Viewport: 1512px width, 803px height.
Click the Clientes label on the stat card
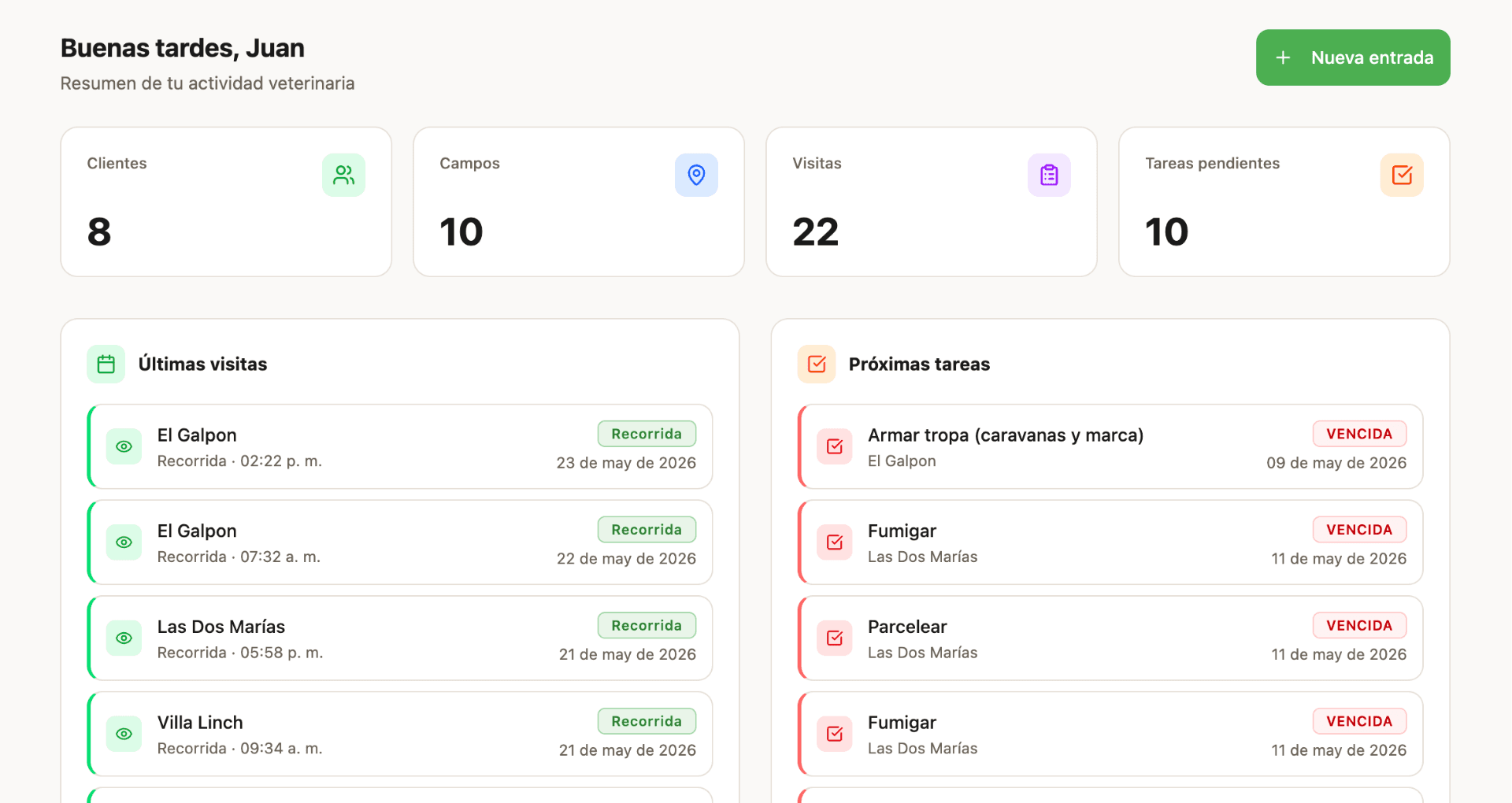(x=117, y=163)
